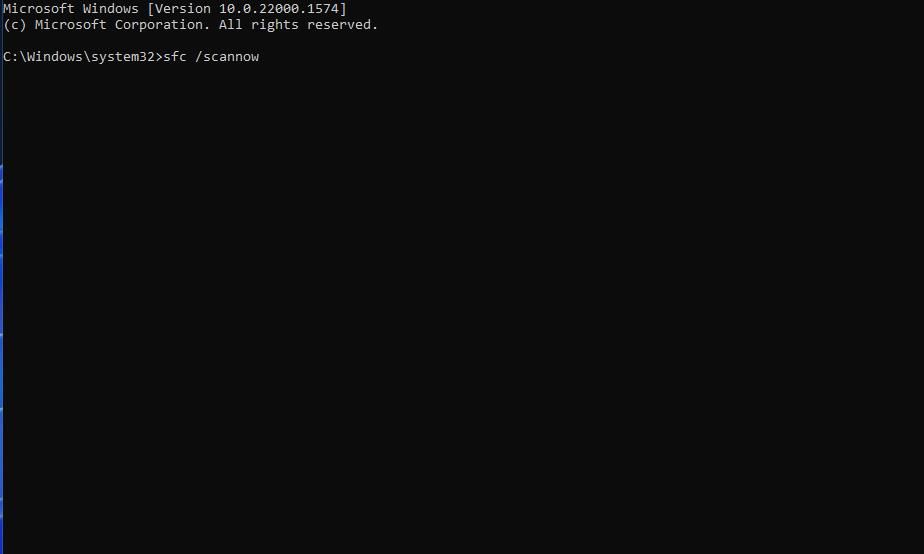Click the blank line below the copyright notice
The height and width of the screenshot is (554, 924).
(x=463, y=41)
